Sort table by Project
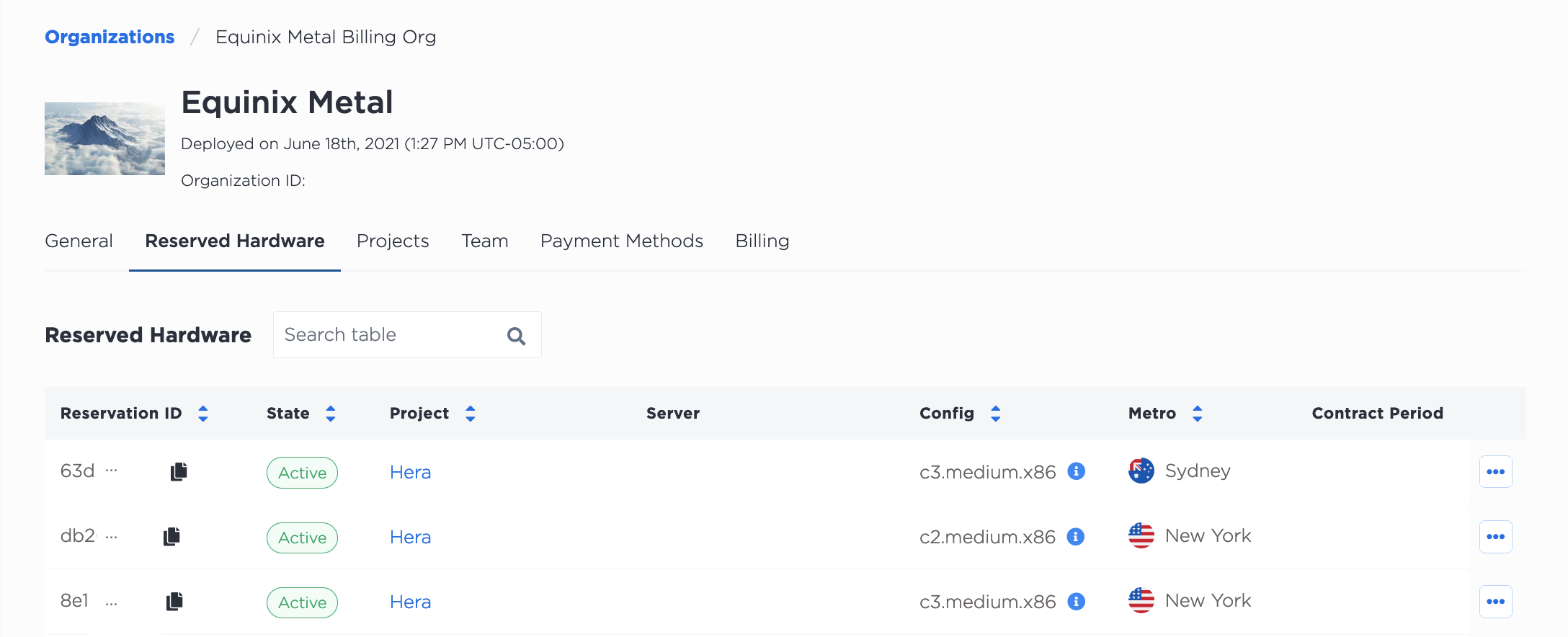The image size is (1568, 637). pyautogui.click(x=471, y=414)
